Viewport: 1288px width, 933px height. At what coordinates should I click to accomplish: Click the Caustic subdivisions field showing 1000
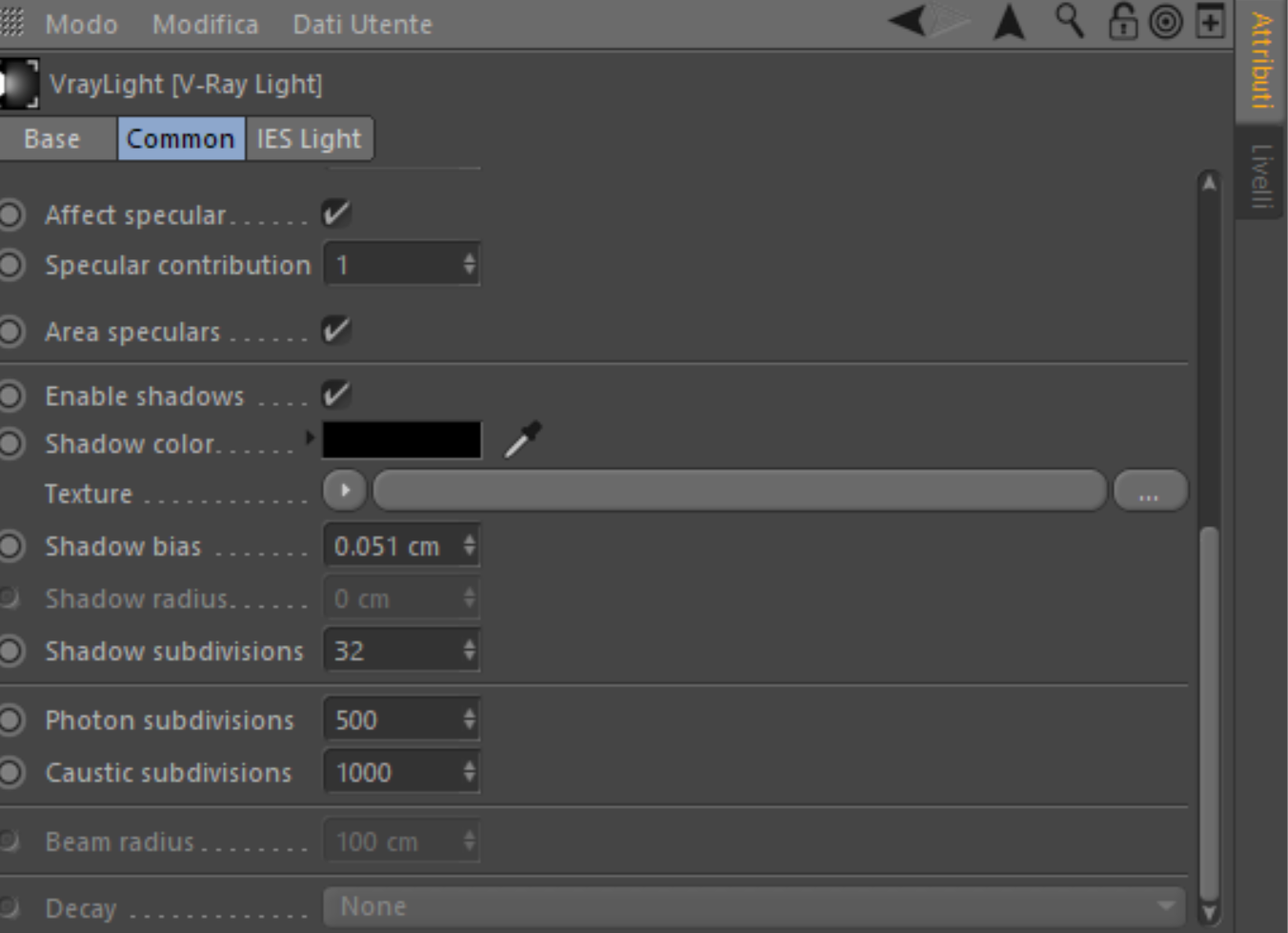[x=401, y=772]
